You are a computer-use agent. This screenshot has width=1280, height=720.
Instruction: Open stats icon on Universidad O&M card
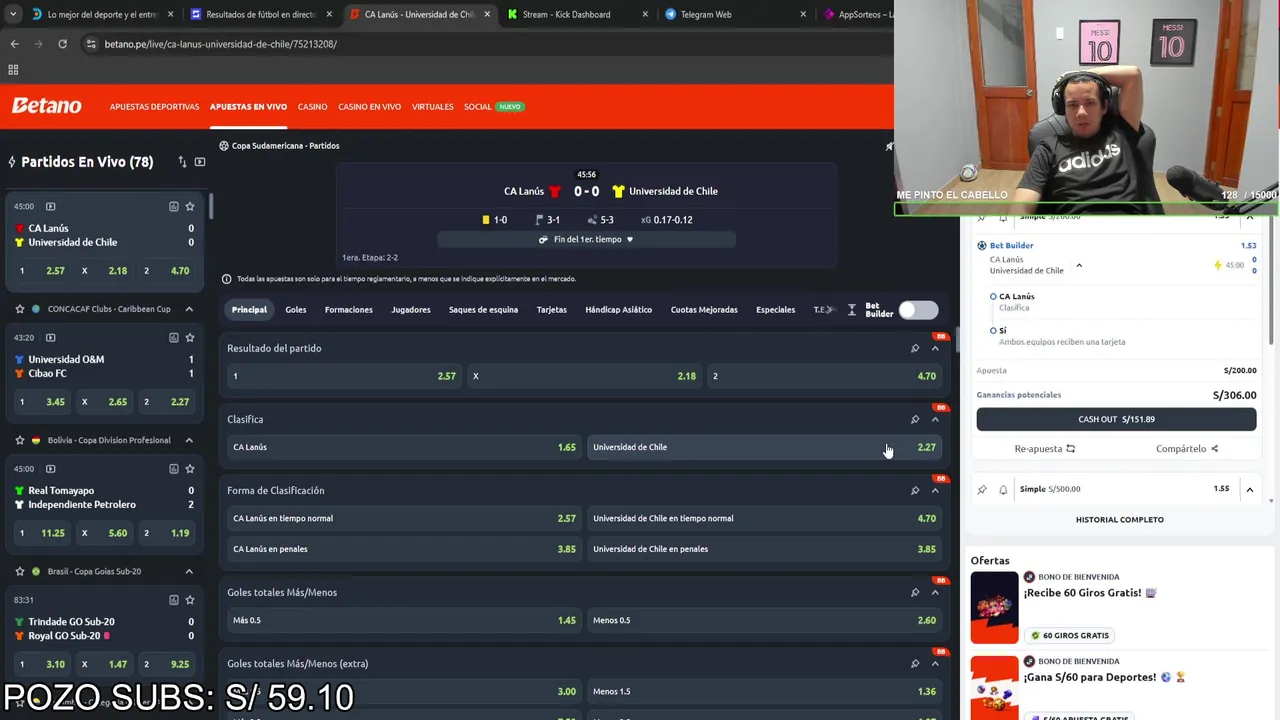(173, 337)
